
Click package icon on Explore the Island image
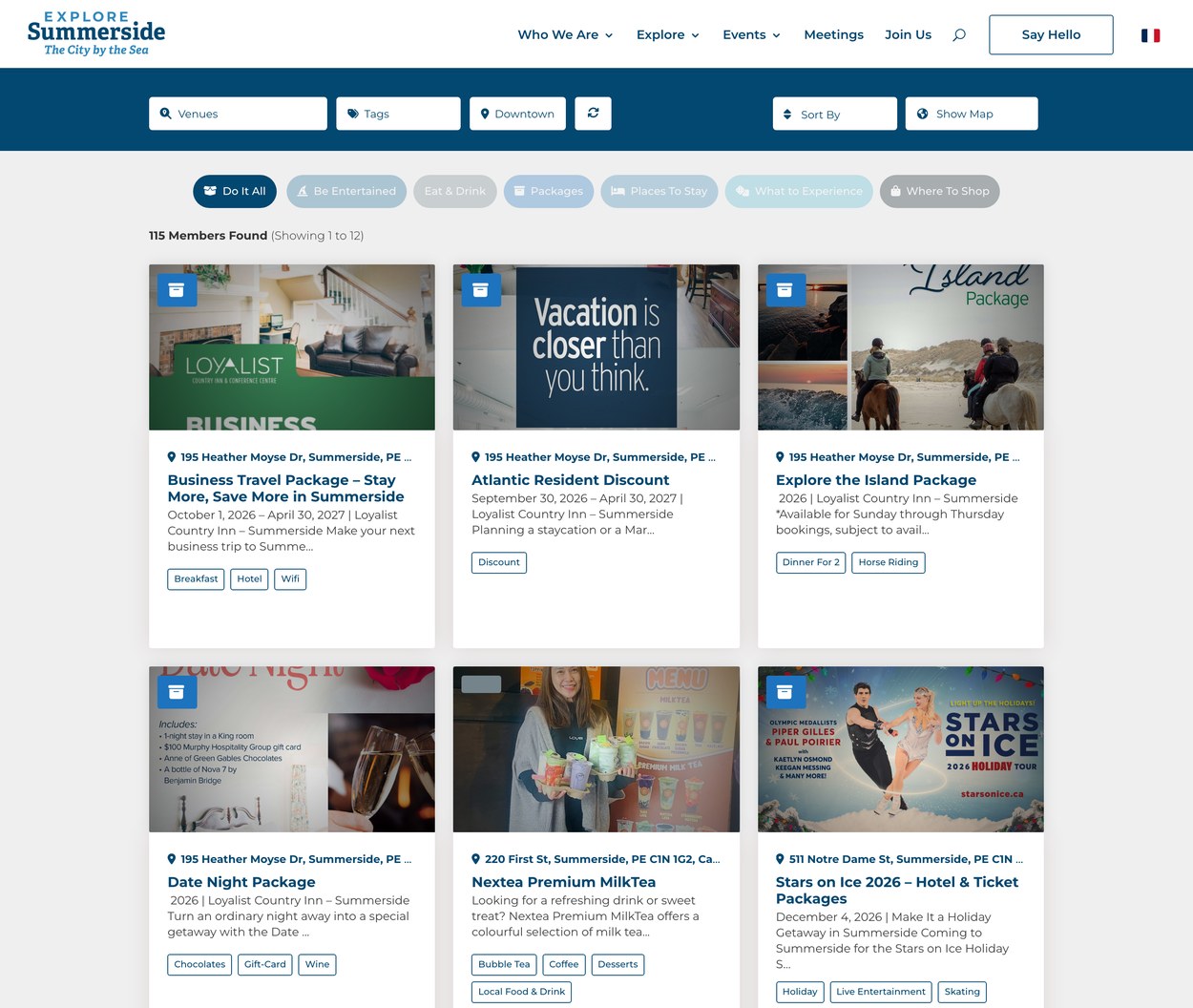(785, 289)
